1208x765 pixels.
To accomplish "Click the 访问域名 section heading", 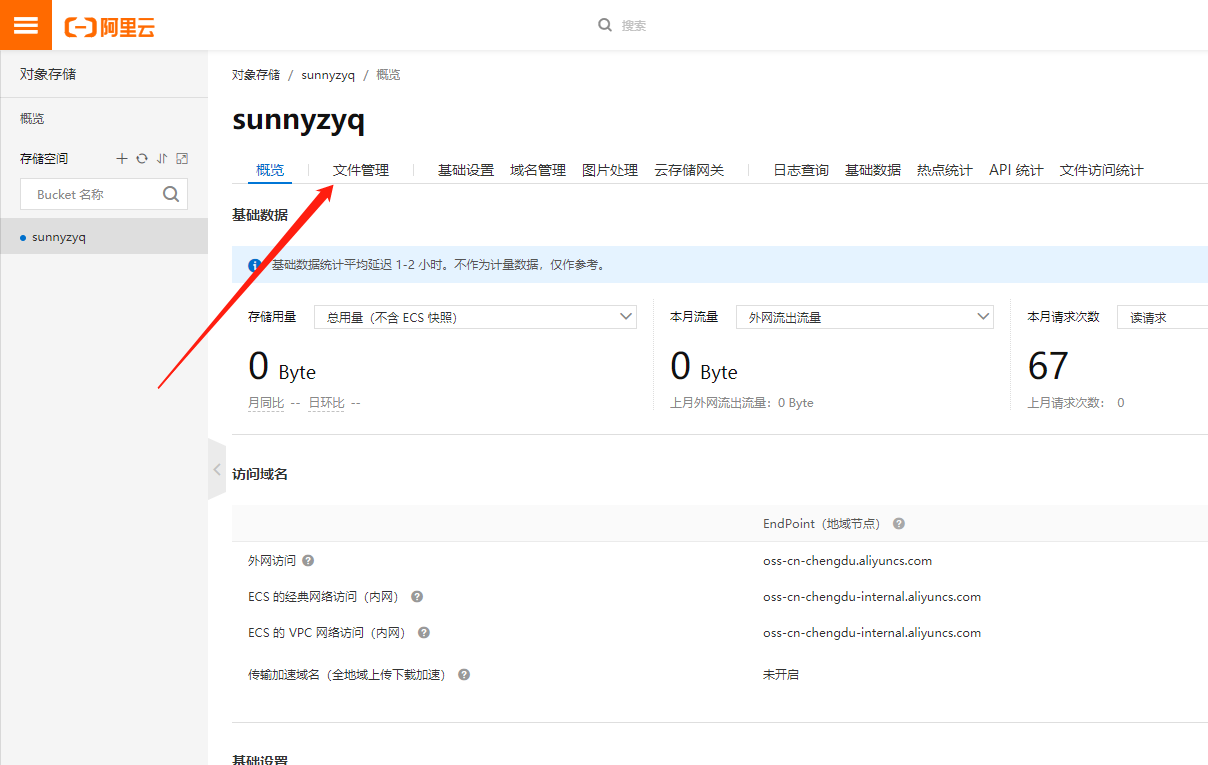I will 260,474.
